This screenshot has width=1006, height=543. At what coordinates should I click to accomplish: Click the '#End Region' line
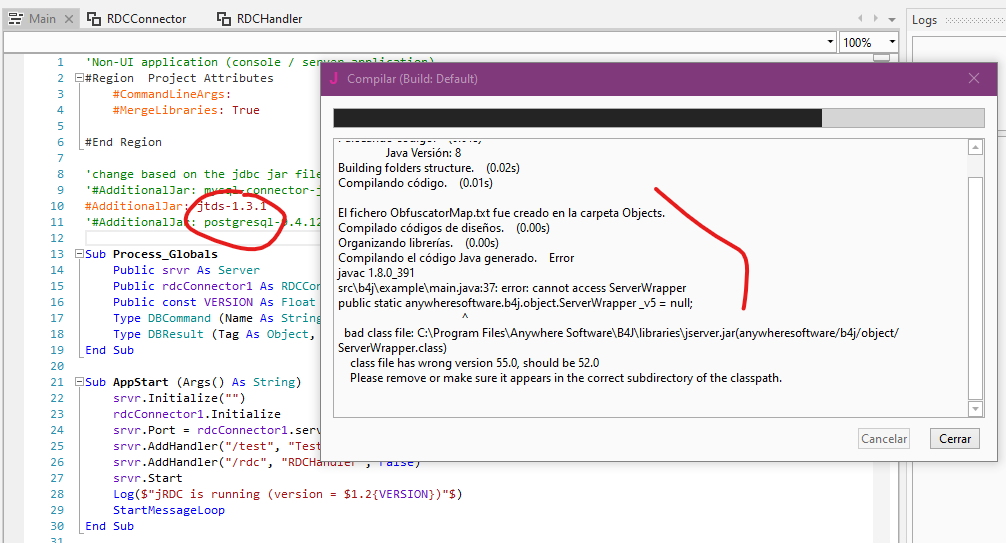(123, 142)
